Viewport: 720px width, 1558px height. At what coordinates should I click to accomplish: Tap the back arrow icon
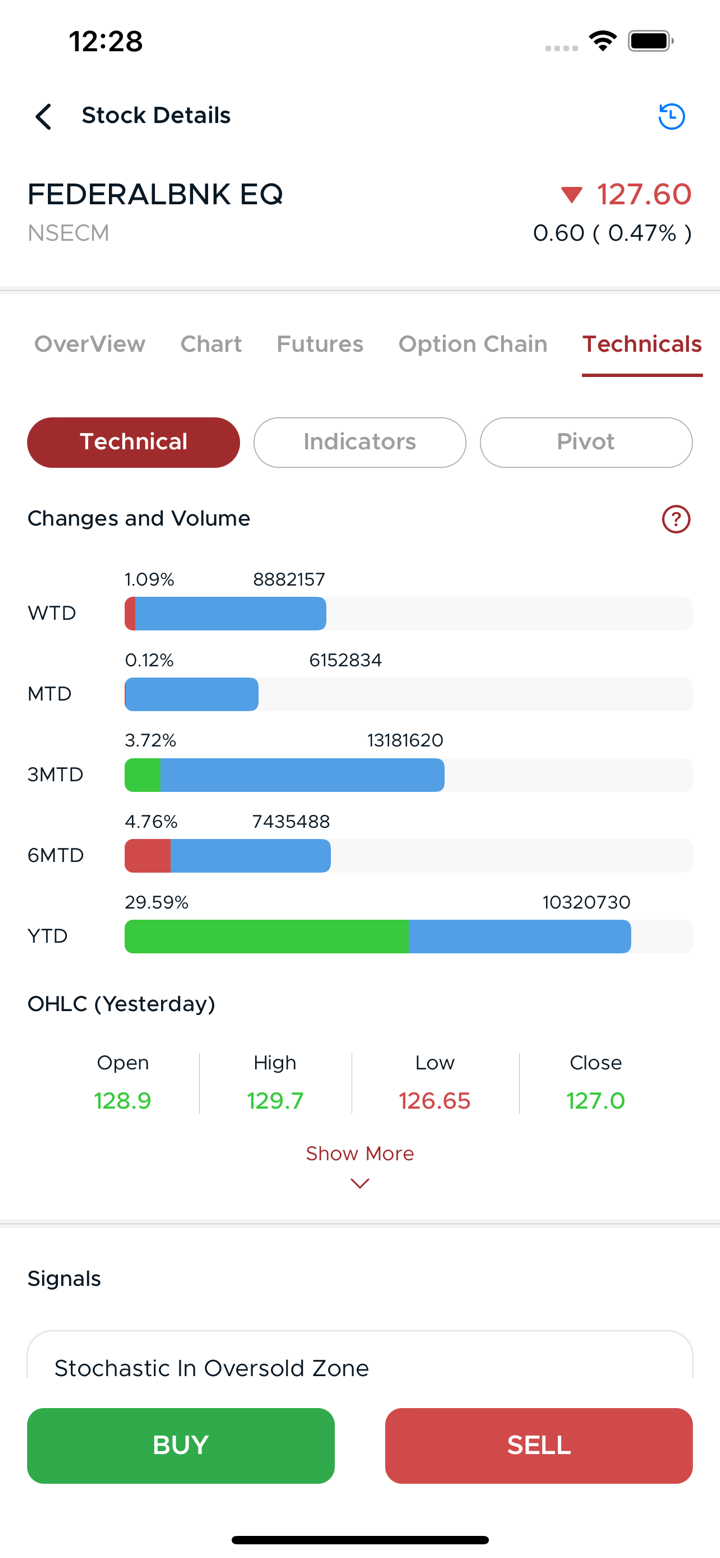[43, 117]
